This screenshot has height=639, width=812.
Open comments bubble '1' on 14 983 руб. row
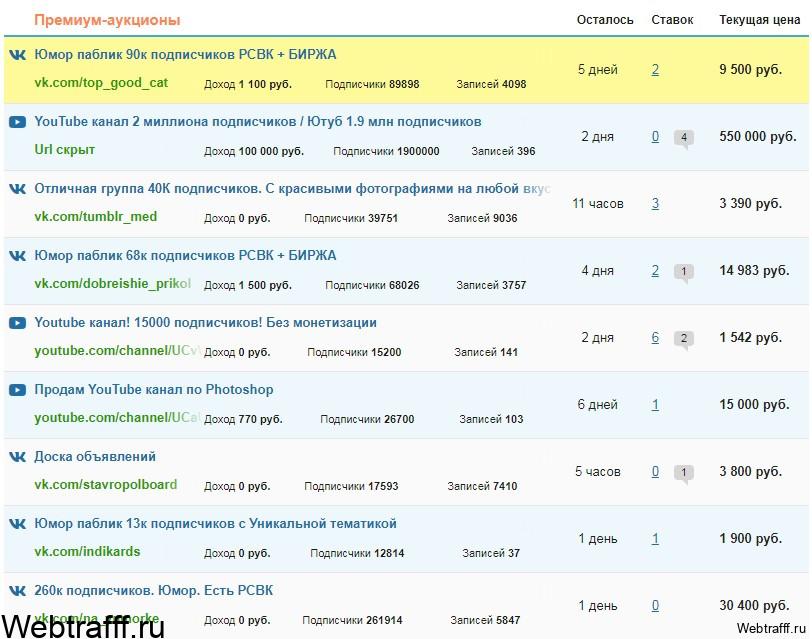click(x=684, y=272)
